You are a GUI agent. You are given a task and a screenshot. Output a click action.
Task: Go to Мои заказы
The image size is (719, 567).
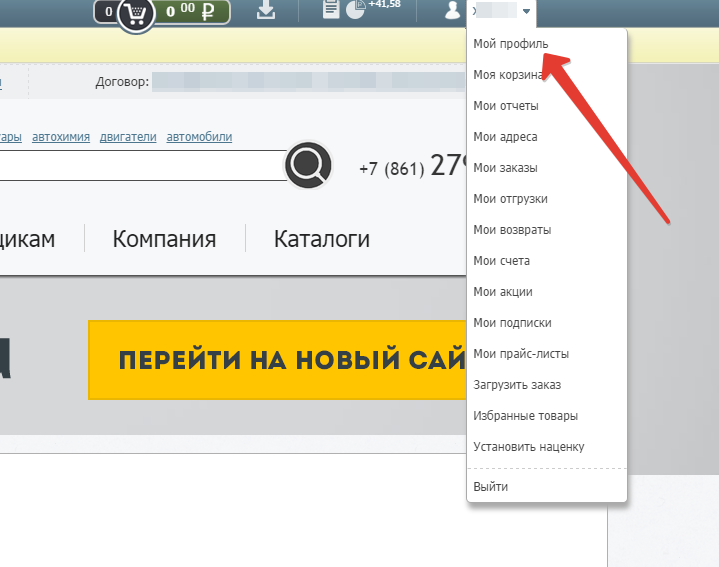(505, 168)
